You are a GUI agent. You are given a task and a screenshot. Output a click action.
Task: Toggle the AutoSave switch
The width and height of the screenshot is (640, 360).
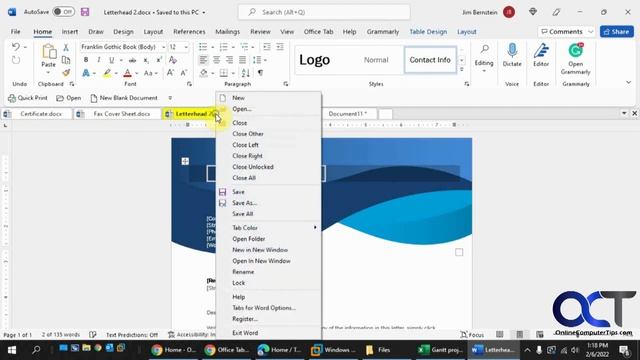click(x=63, y=12)
